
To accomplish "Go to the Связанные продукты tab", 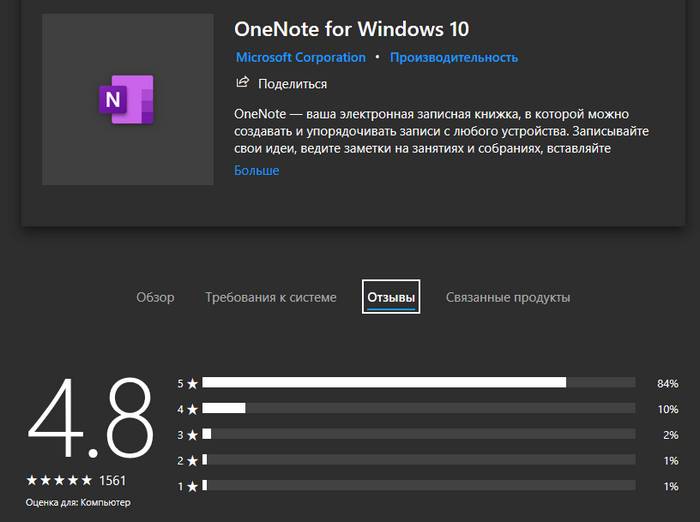I will click(507, 297).
